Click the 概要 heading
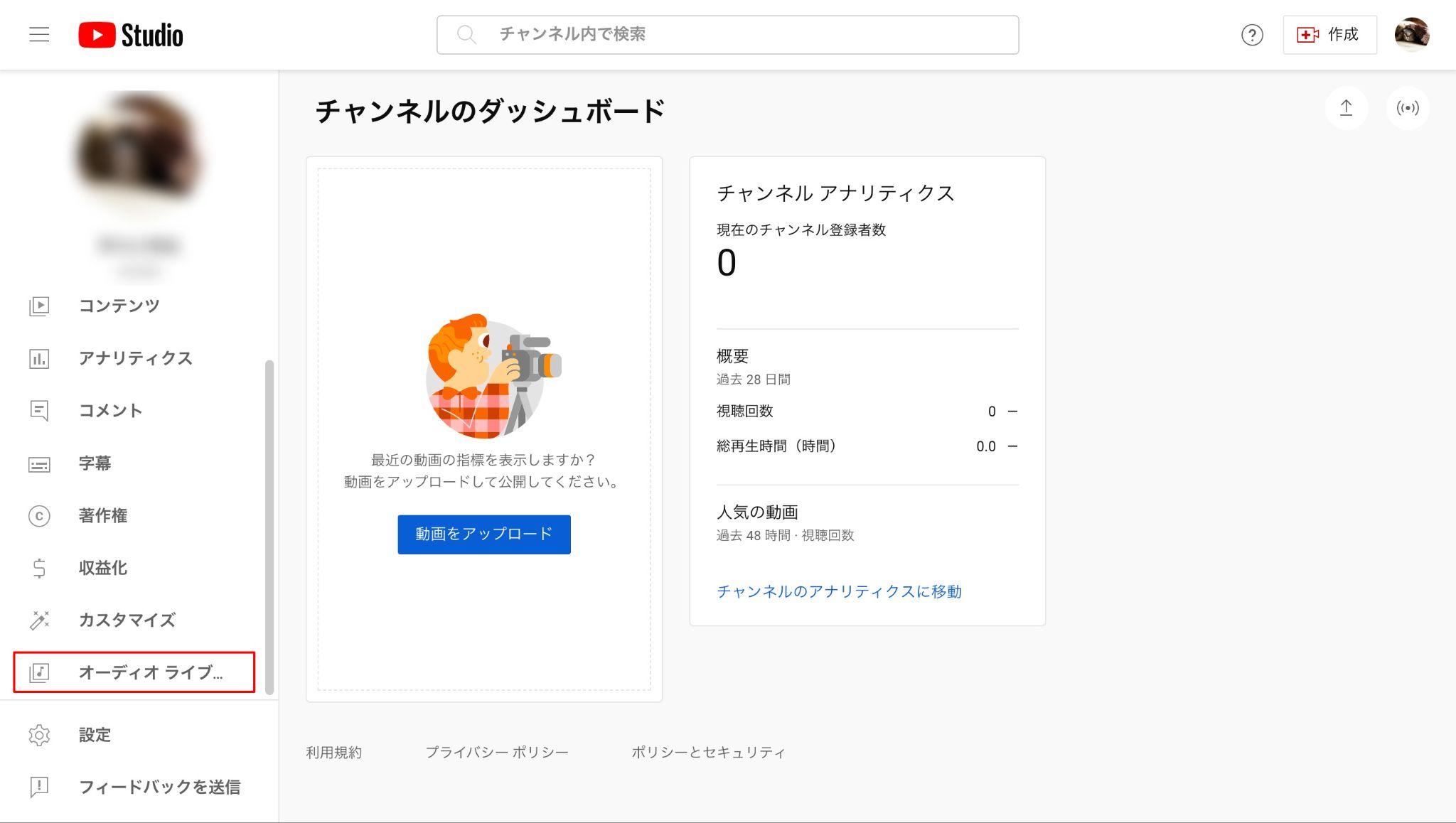This screenshot has height=823, width=1456. click(x=733, y=355)
